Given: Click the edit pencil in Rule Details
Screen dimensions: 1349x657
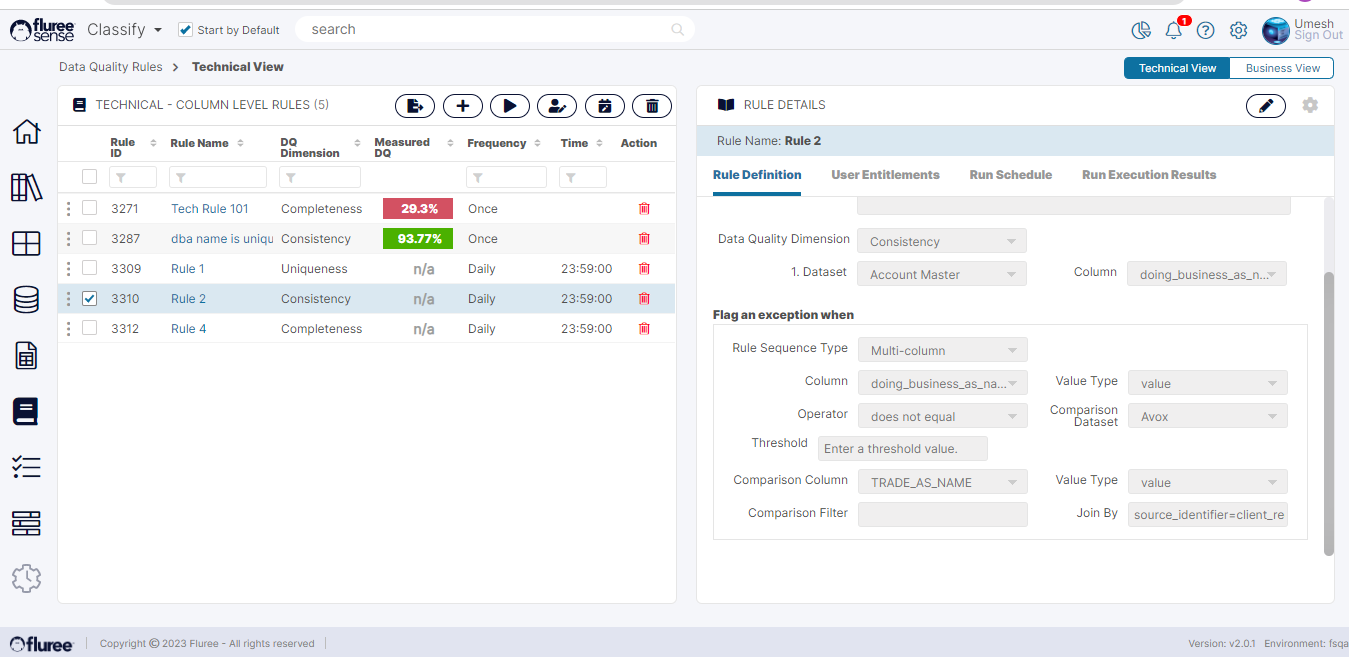Looking at the screenshot, I should point(1265,106).
